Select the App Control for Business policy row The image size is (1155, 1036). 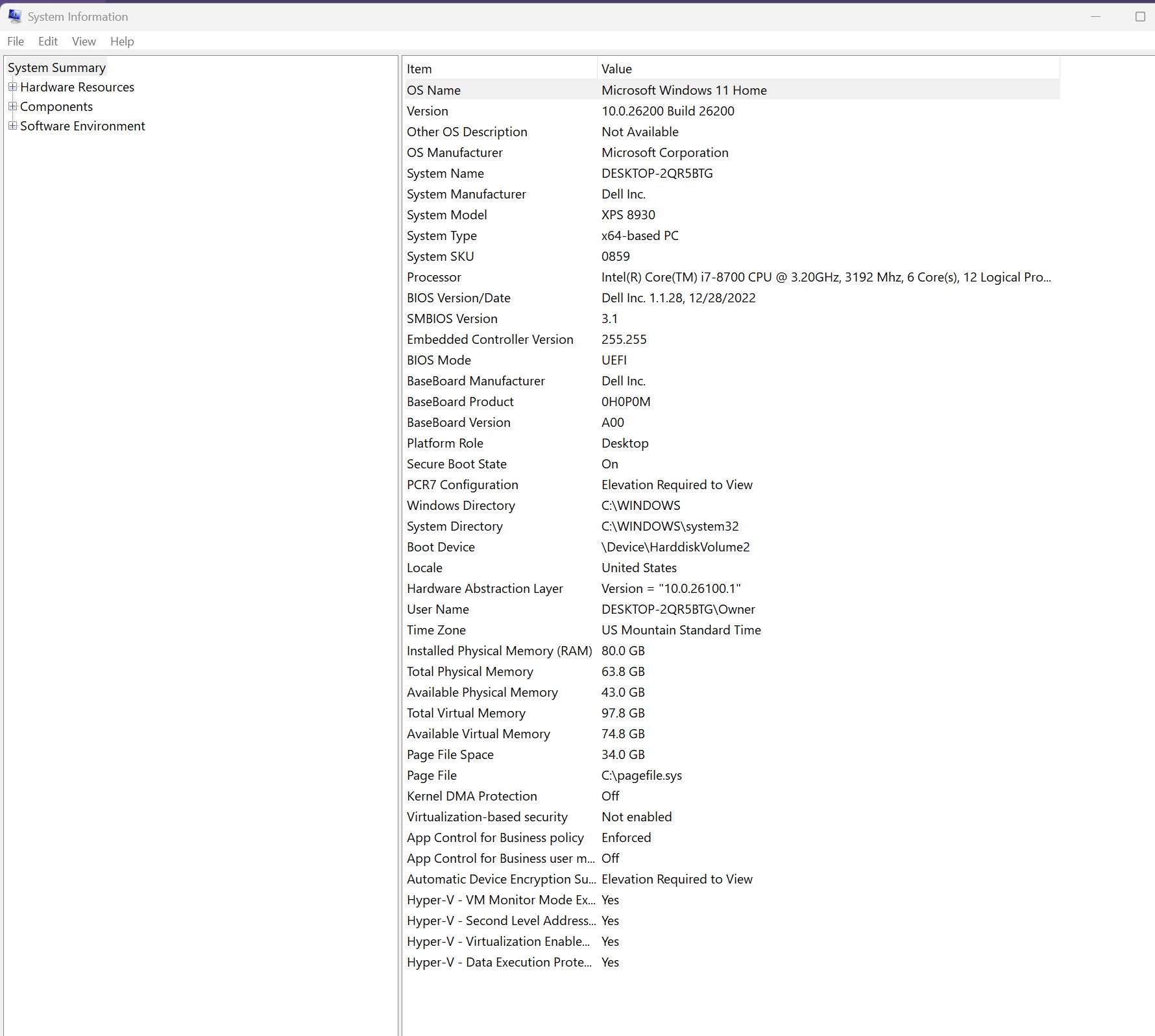(731, 837)
